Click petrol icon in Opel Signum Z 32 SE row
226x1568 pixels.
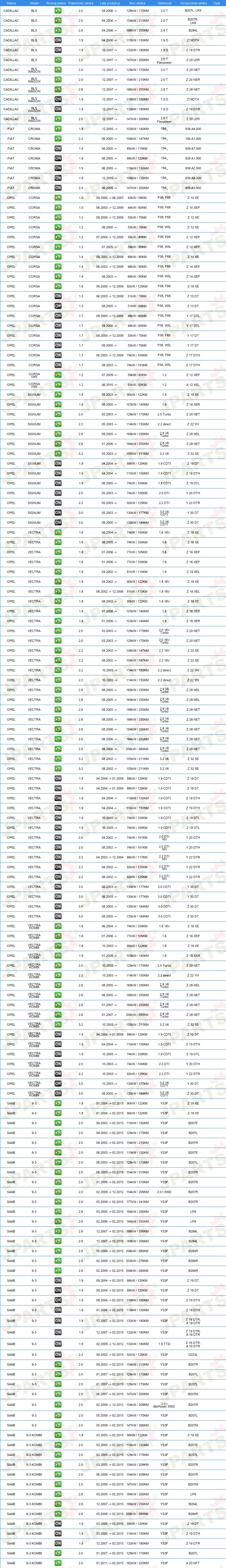(58, 453)
